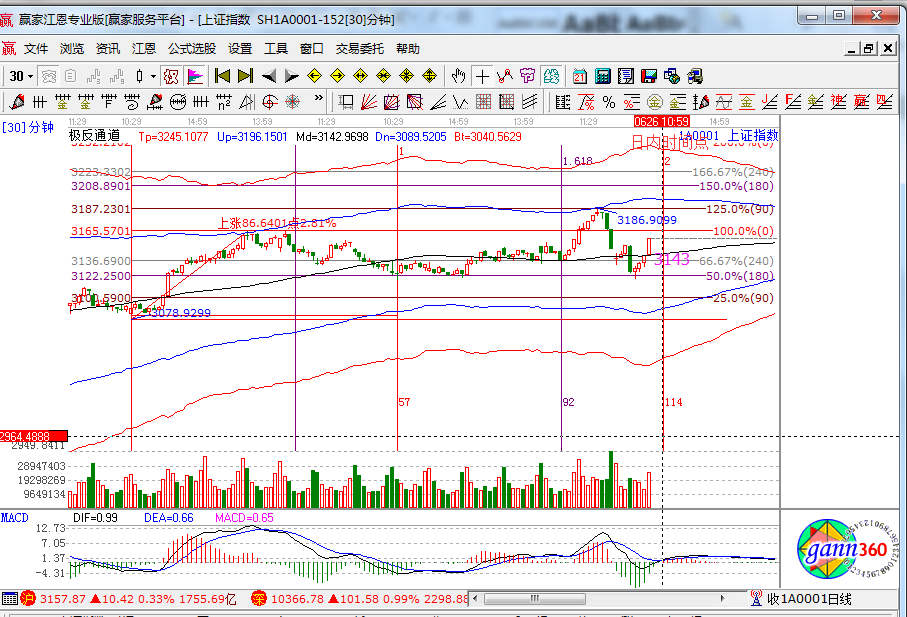
Task: Expand the 30-minute period dropdown
Action: pyautogui.click(x=30, y=76)
